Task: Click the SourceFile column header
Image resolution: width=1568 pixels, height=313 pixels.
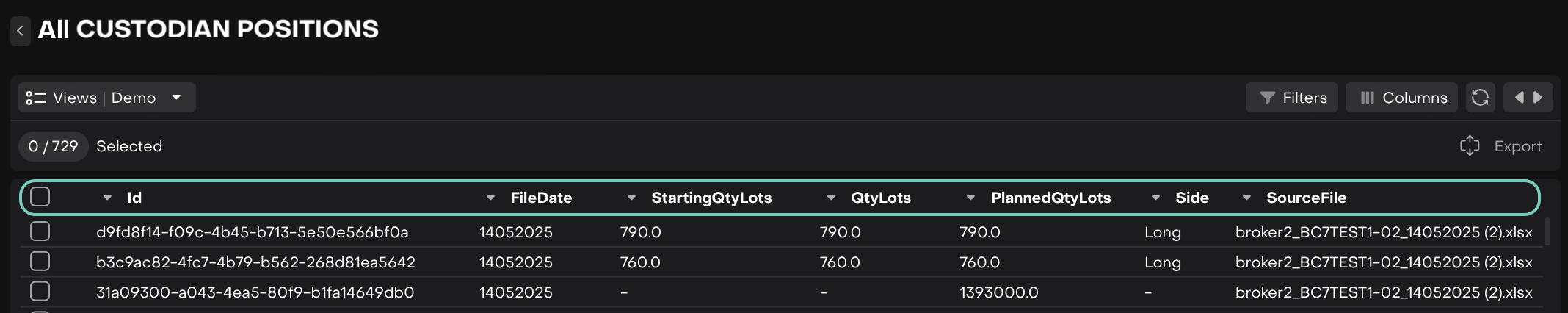Action: pos(1306,198)
